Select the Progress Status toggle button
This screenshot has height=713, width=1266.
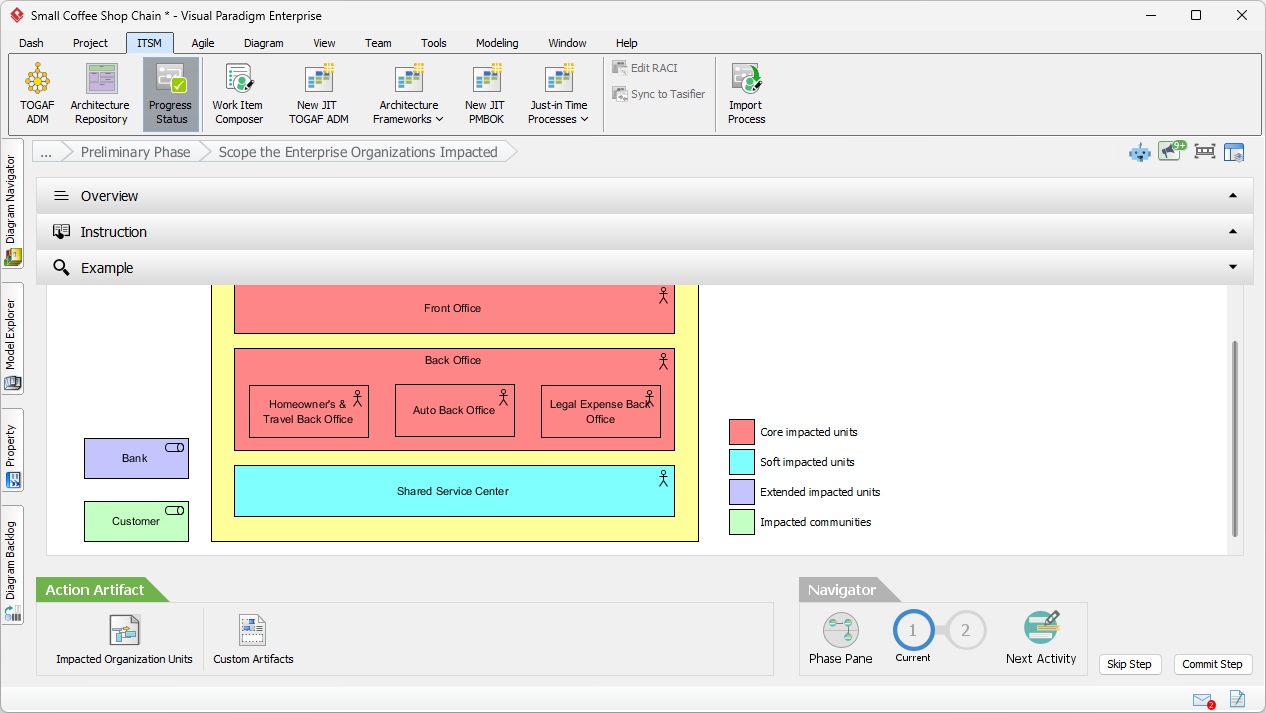170,93
